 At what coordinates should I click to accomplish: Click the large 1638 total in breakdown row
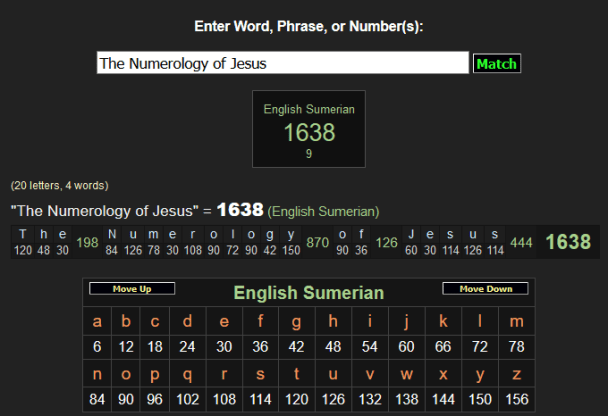point(568,242)
